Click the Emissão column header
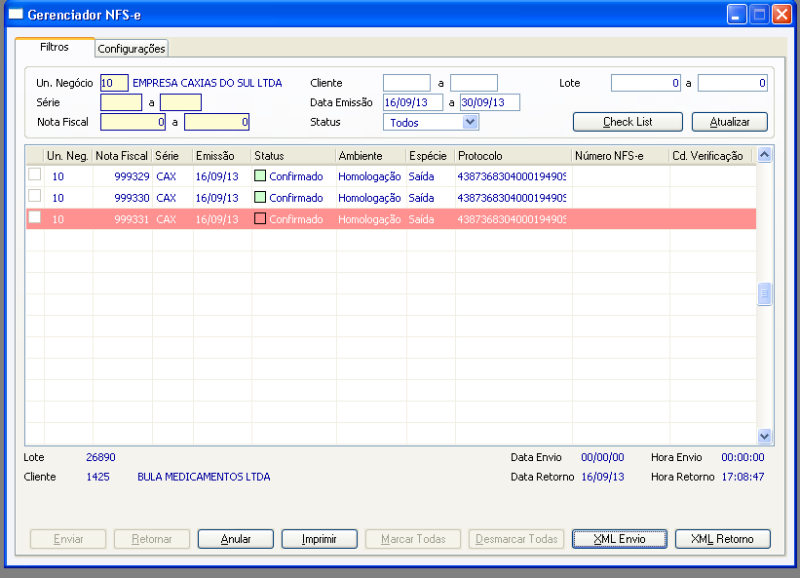 [222, 156]
